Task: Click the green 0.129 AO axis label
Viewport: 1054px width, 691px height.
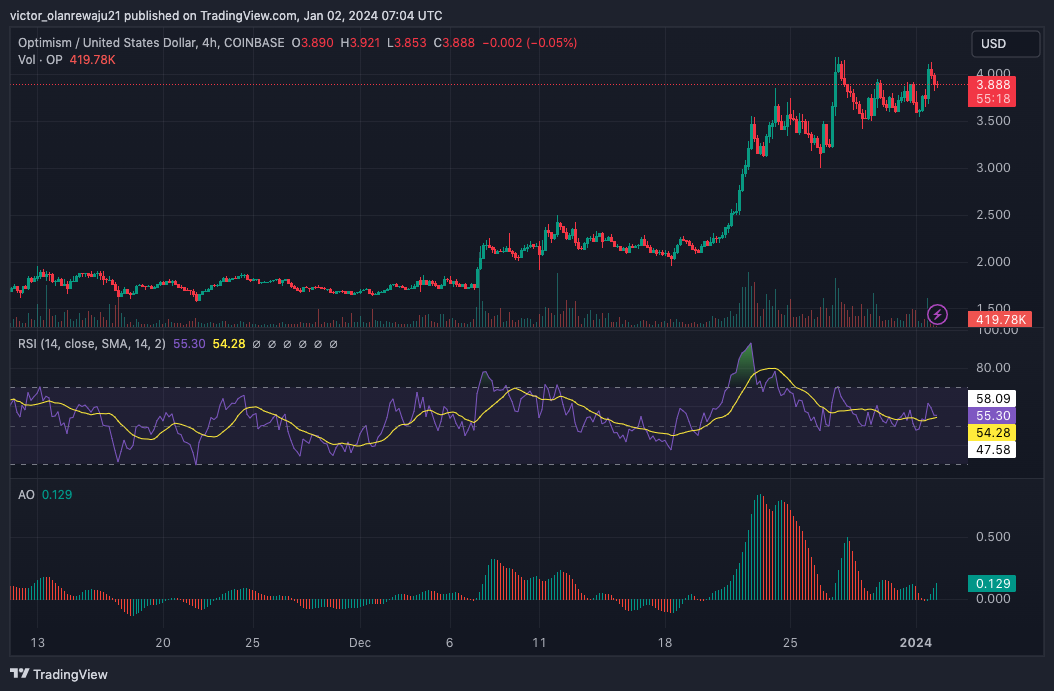Action: [992, 583]
